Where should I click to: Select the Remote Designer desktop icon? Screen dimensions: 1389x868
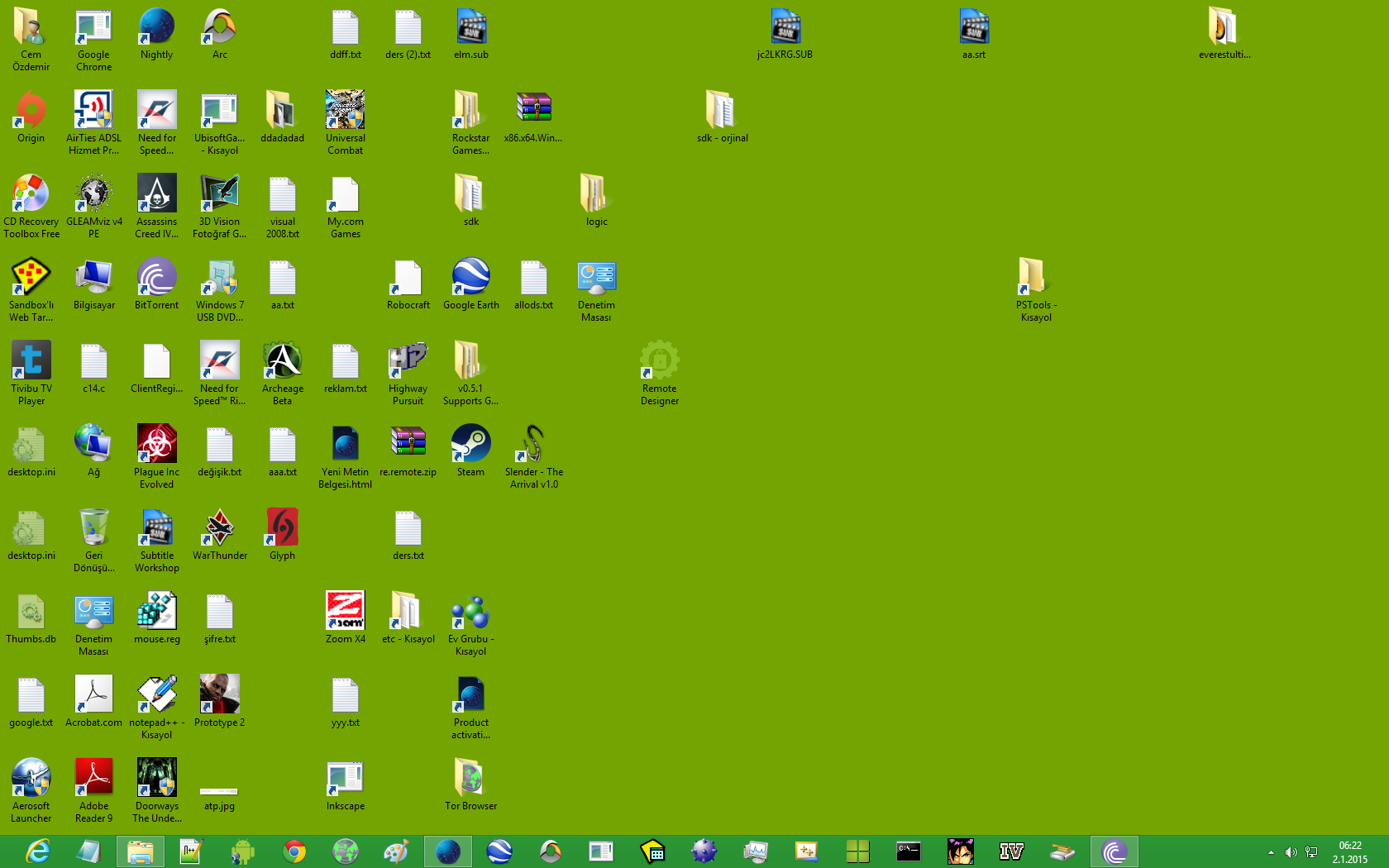pyautogui.click(x=660, y=374)
